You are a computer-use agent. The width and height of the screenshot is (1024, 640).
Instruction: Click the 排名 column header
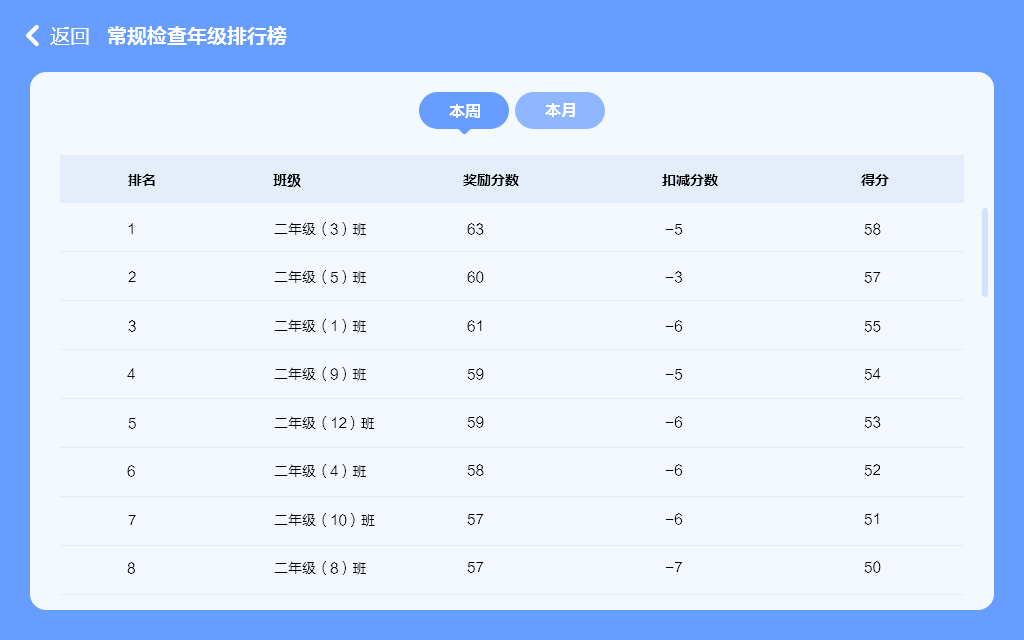tap(142, 180)
